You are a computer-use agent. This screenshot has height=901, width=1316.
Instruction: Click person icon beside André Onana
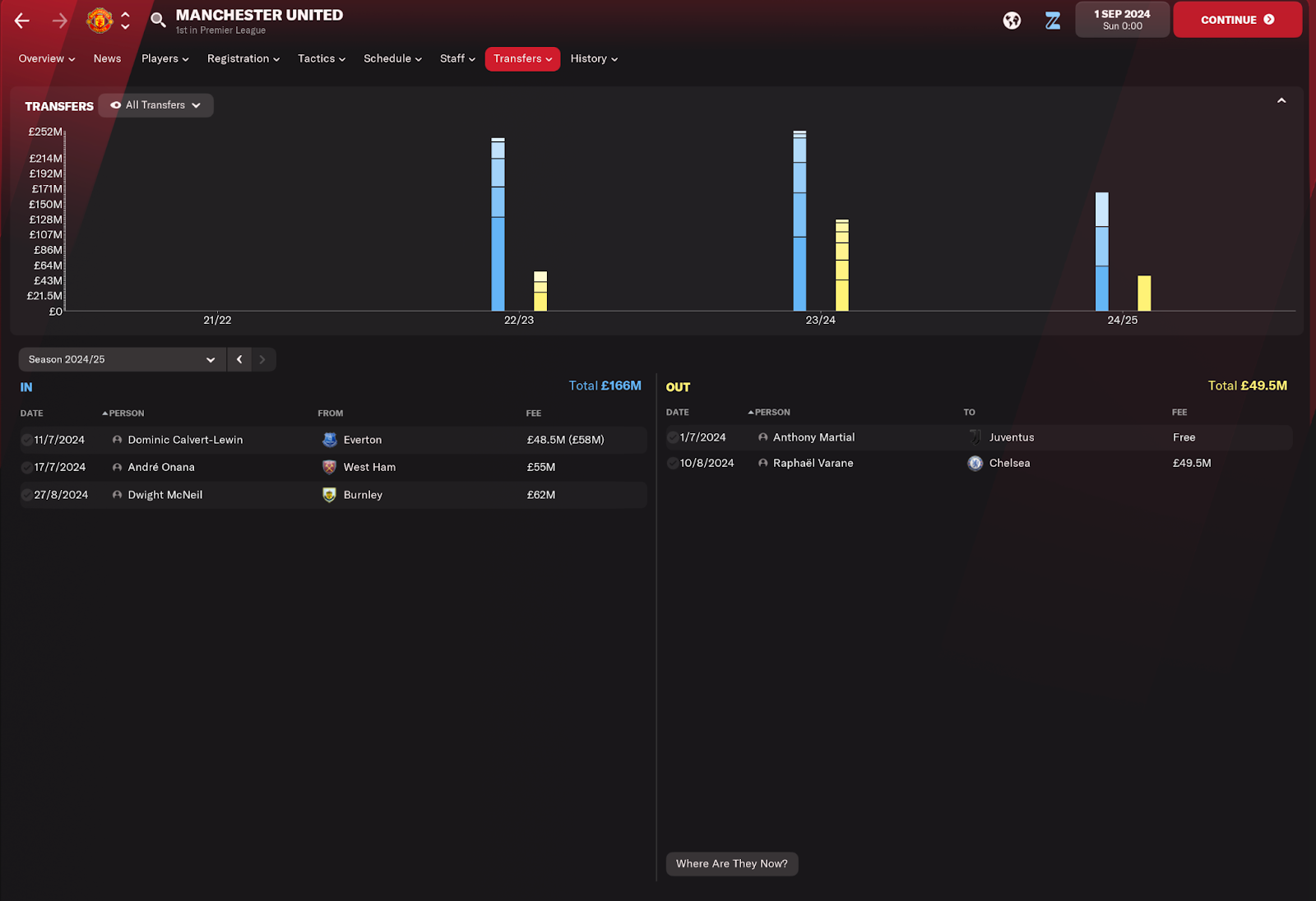tap(117, 467)
